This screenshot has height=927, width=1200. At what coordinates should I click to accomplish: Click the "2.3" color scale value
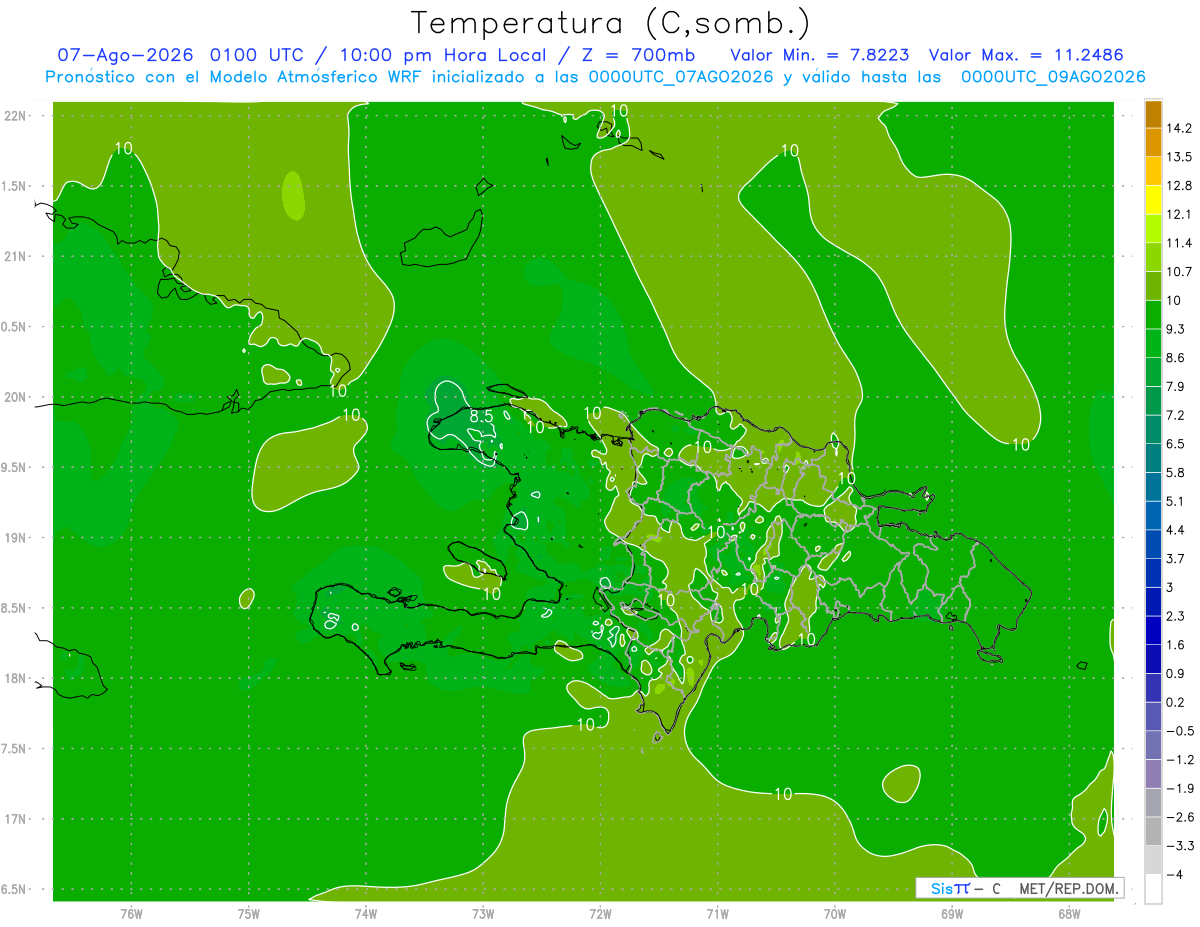[1176, 616]
